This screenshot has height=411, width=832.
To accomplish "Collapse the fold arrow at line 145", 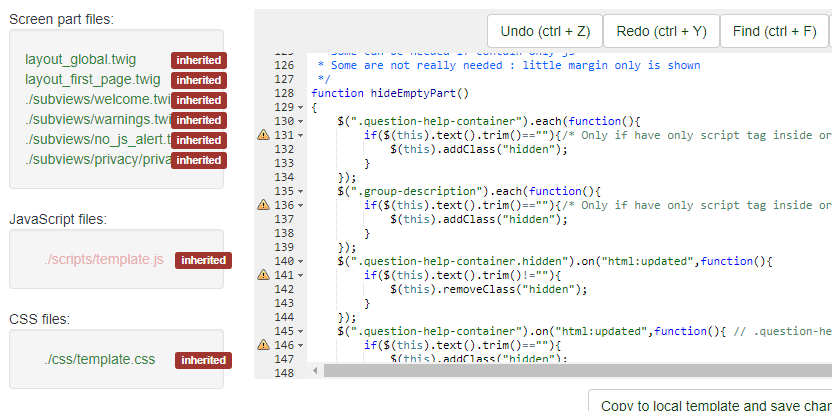I will pyautogui.click(x=301, y=331).
